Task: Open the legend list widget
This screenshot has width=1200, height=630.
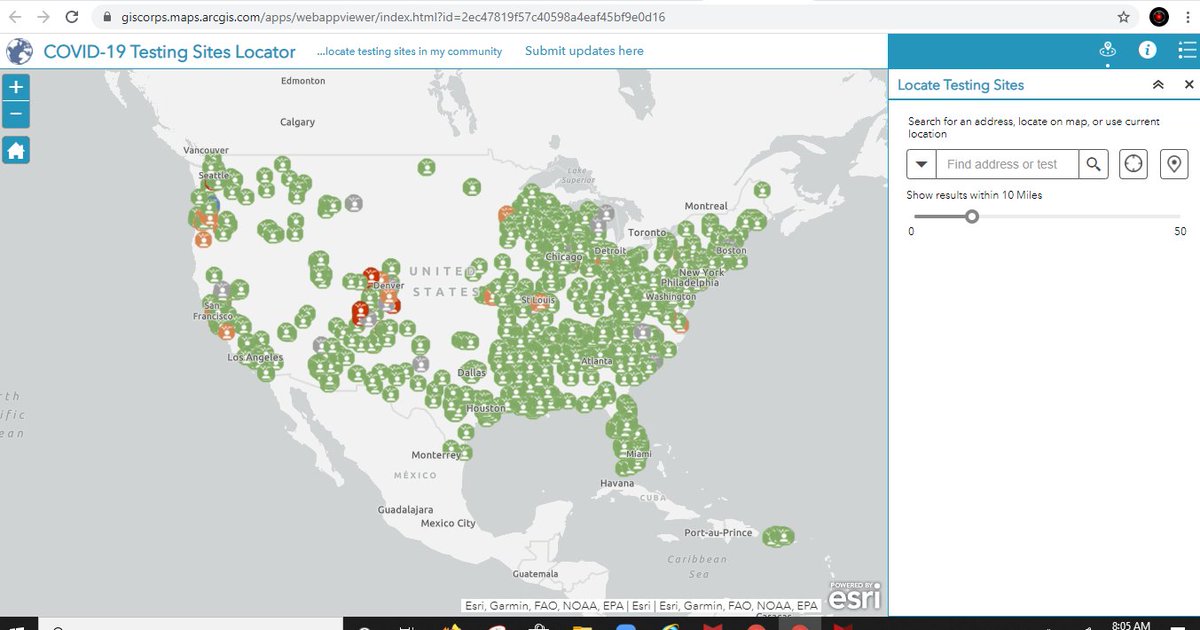Action: tap(1187, 49)
